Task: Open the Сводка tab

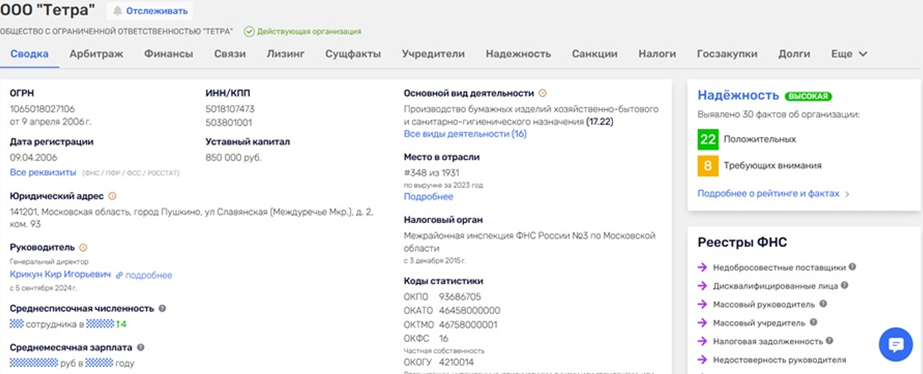Action: click(29, 54)
